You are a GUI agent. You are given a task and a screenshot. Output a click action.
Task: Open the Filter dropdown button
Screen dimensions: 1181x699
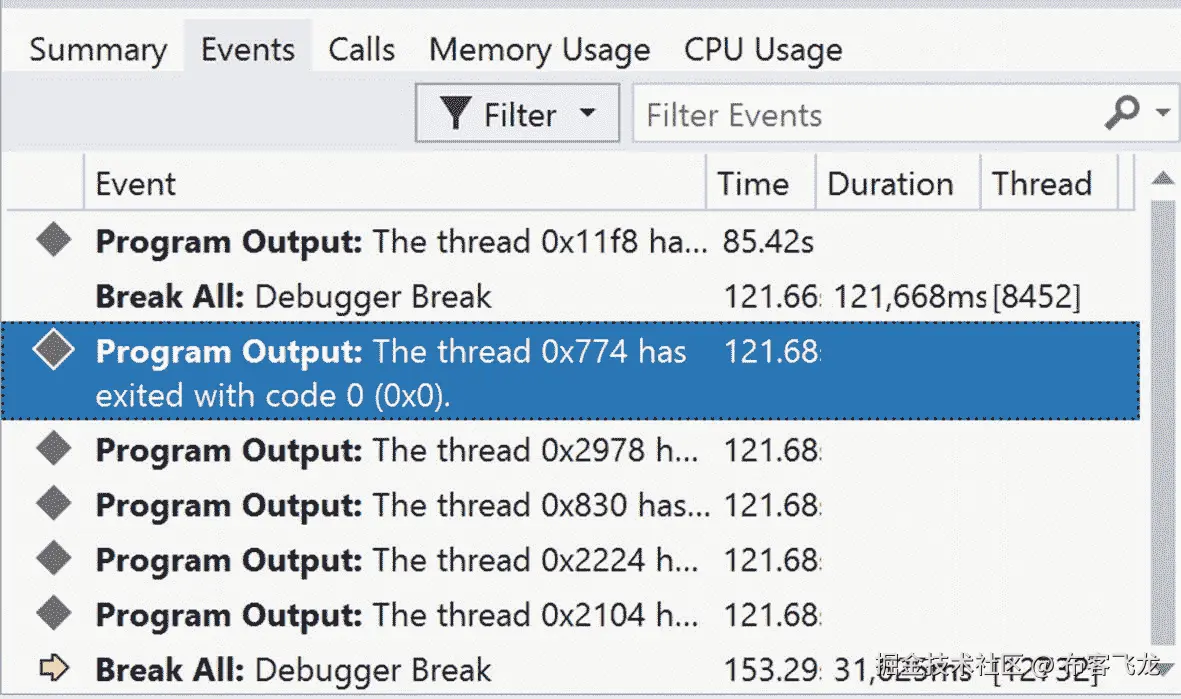[517, 114]
